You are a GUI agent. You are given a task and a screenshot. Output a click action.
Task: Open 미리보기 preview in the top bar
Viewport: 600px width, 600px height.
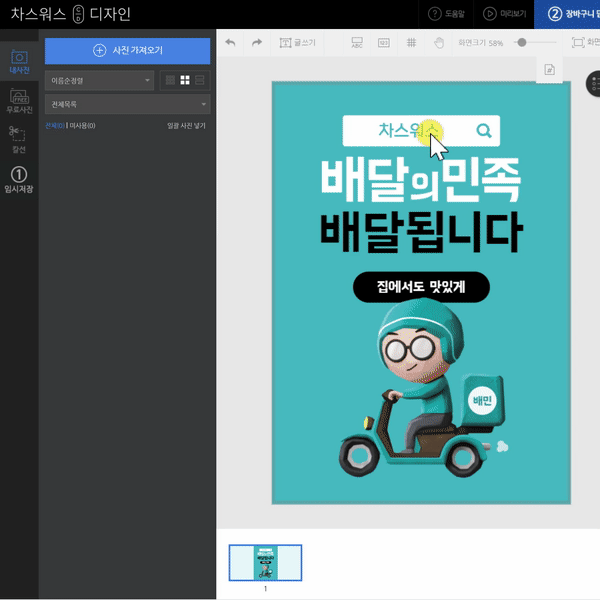504,14
